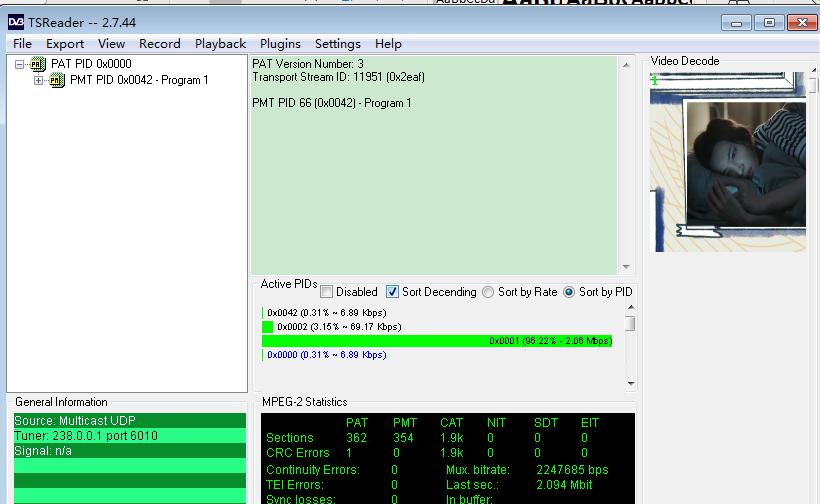Viewport: 820px width, 504px height.
Task: Collapse the PAT PID 0x0000 tree node
Action: tap(20, 64)
